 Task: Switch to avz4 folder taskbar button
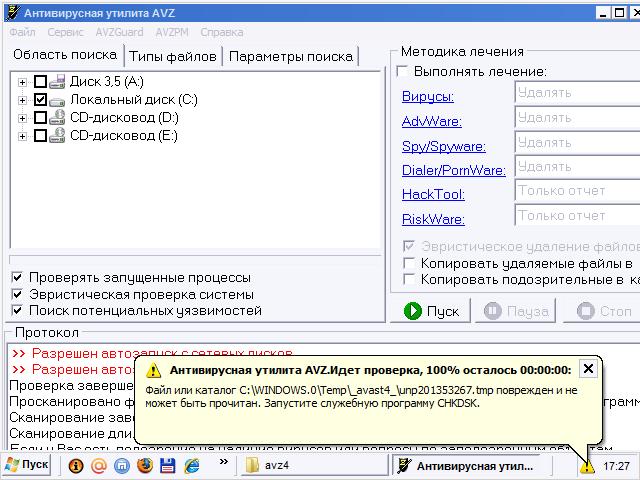click(314, 465)
